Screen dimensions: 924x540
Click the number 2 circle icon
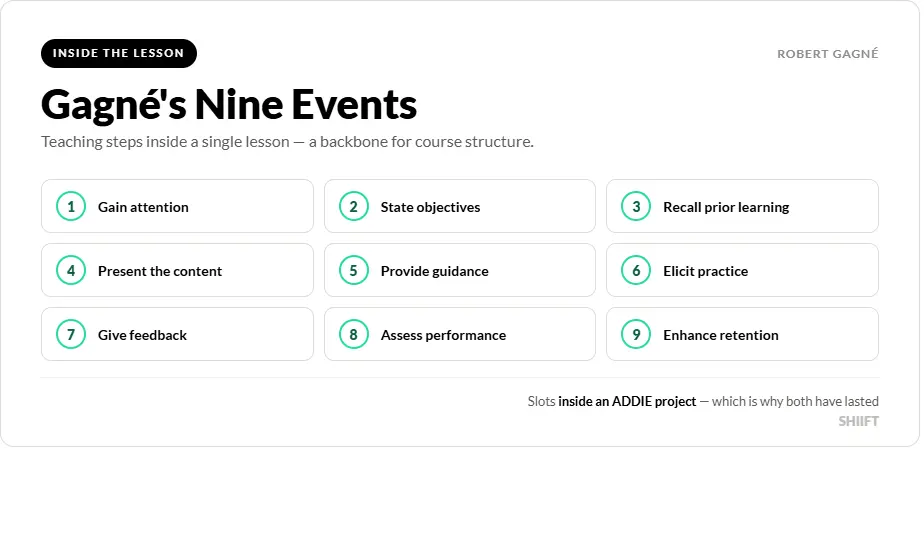(x=354, y=206)
